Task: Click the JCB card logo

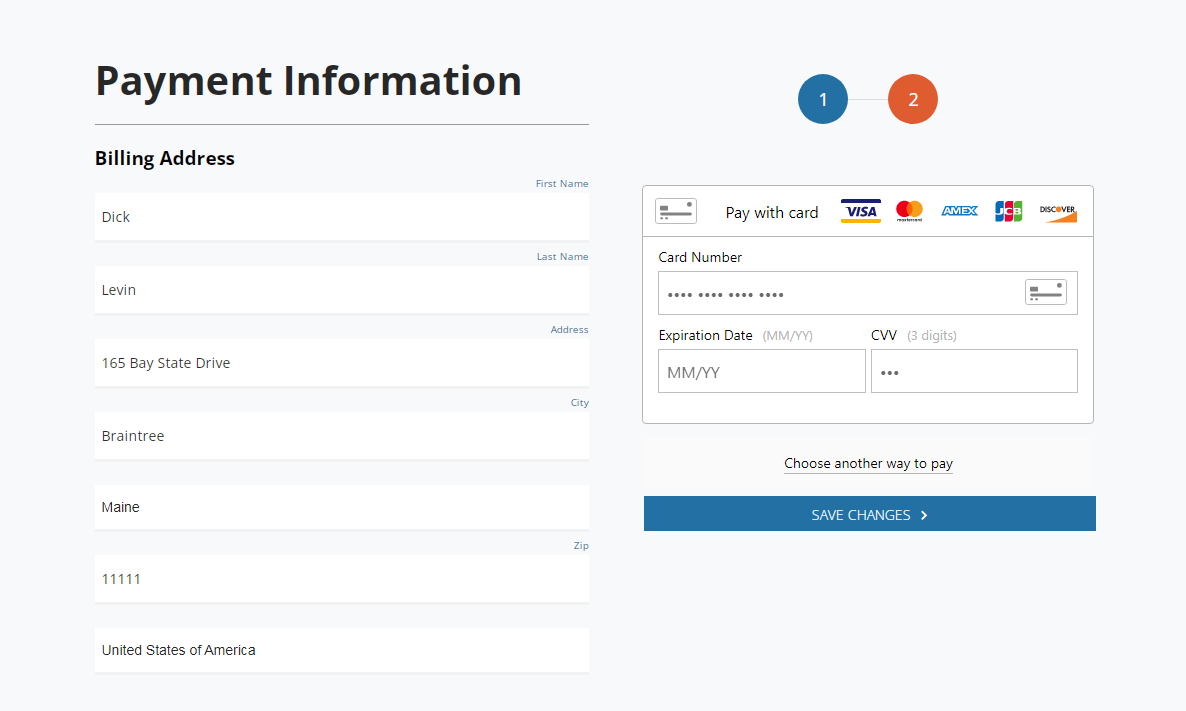Action: point(1008,211)
